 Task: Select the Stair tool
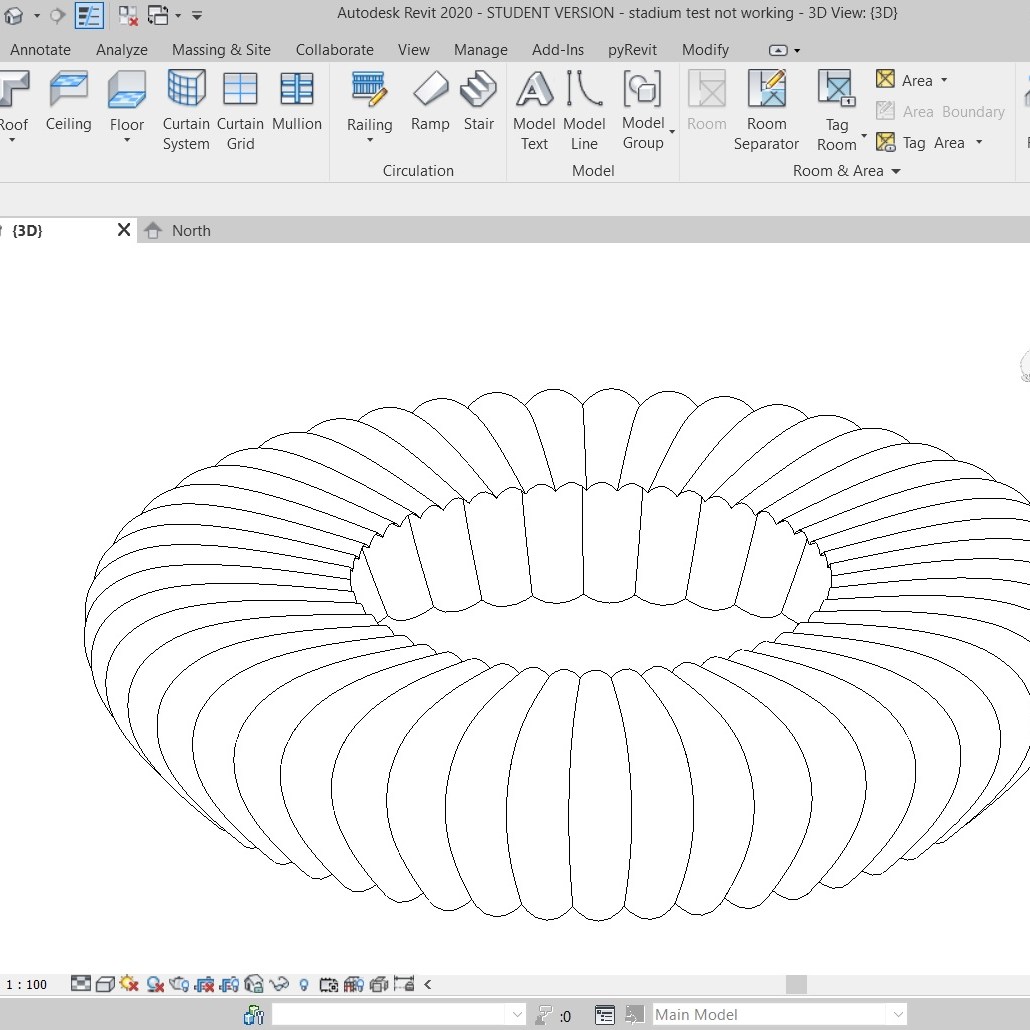point(478,102)
